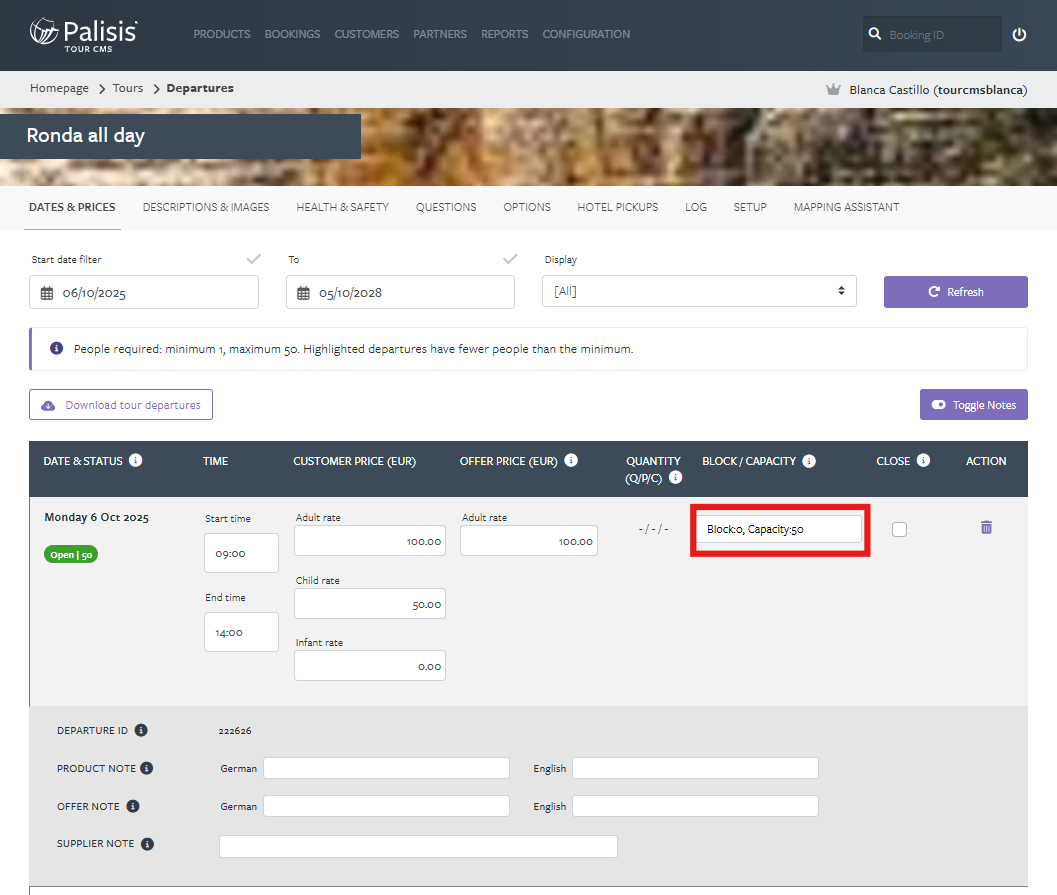1057x895 pixels.
Task: Switch to Health & Safety tab
Action: click(342, 208)
